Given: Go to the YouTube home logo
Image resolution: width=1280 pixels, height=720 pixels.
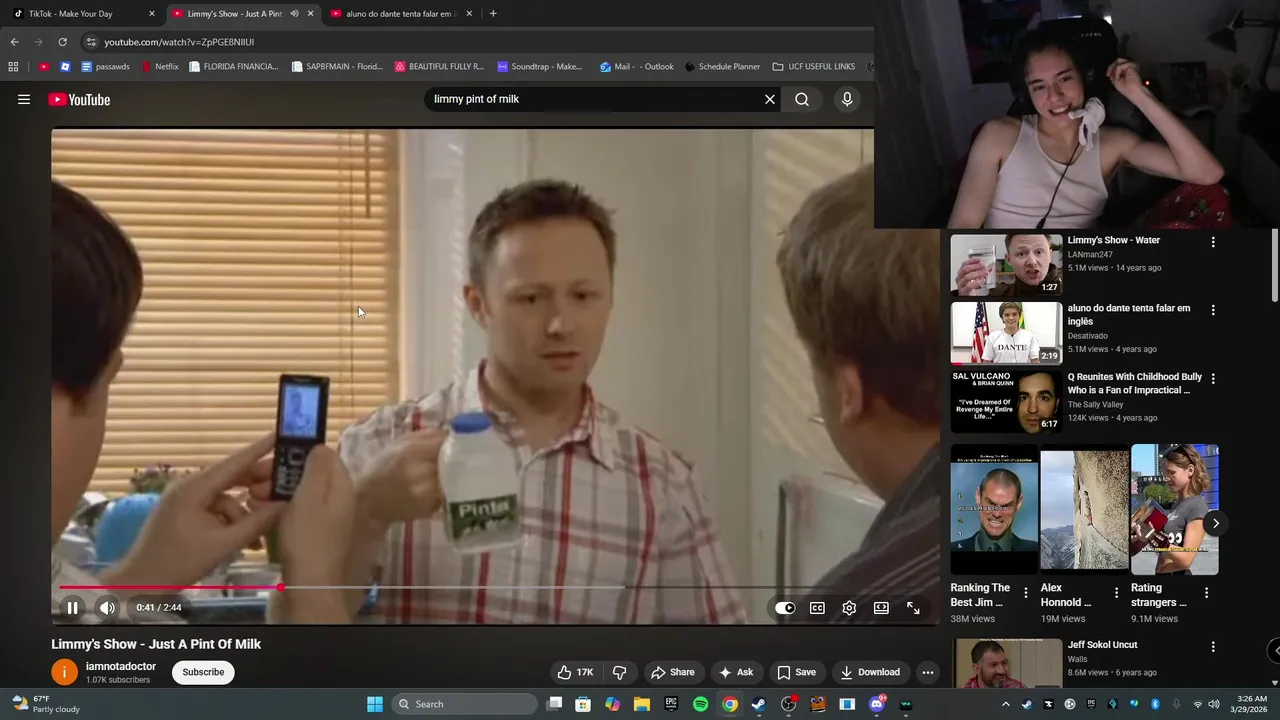Looking at the screenshot, I should 79,99.
